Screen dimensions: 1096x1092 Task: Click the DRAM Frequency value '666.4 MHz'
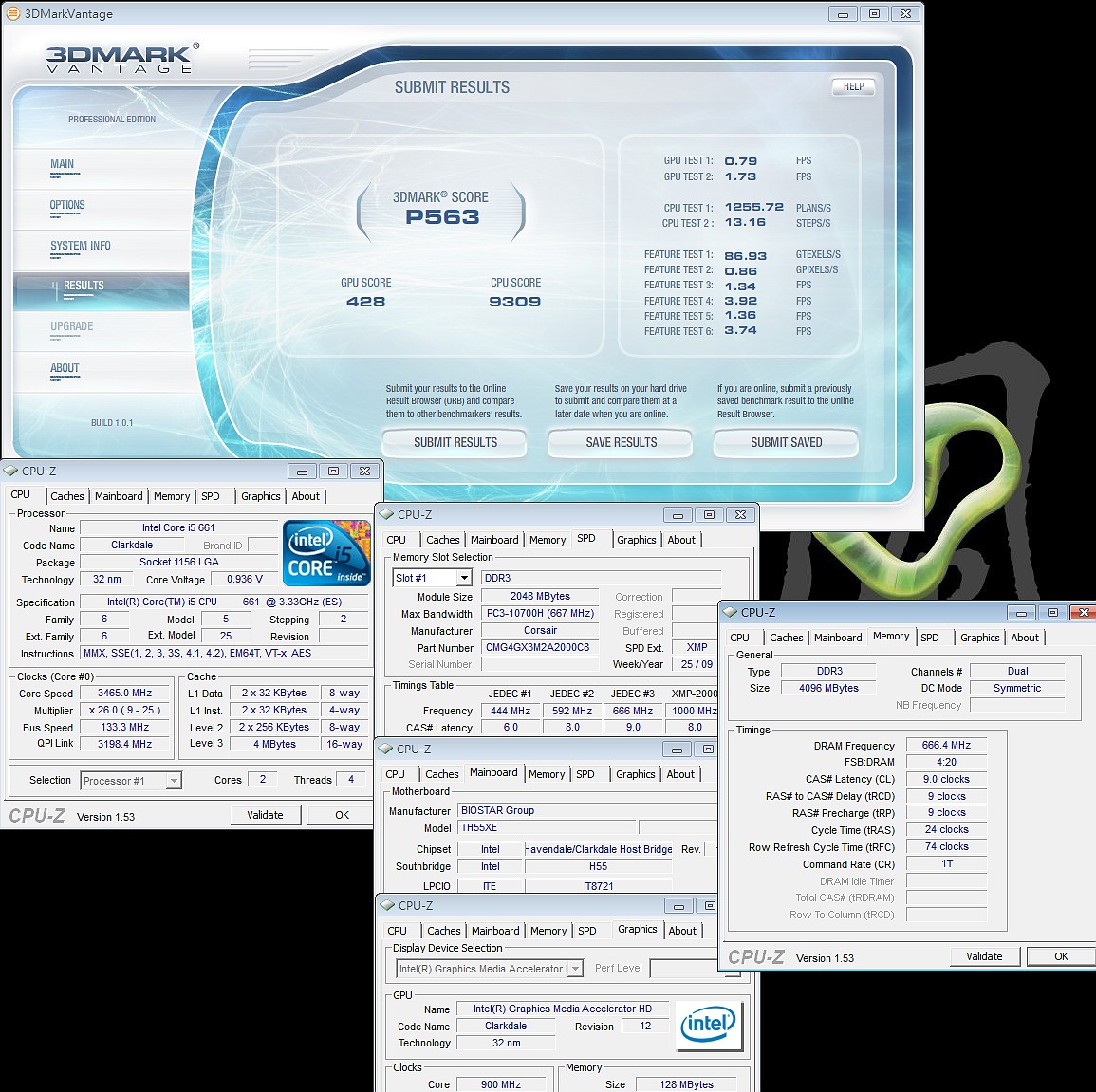946,745
